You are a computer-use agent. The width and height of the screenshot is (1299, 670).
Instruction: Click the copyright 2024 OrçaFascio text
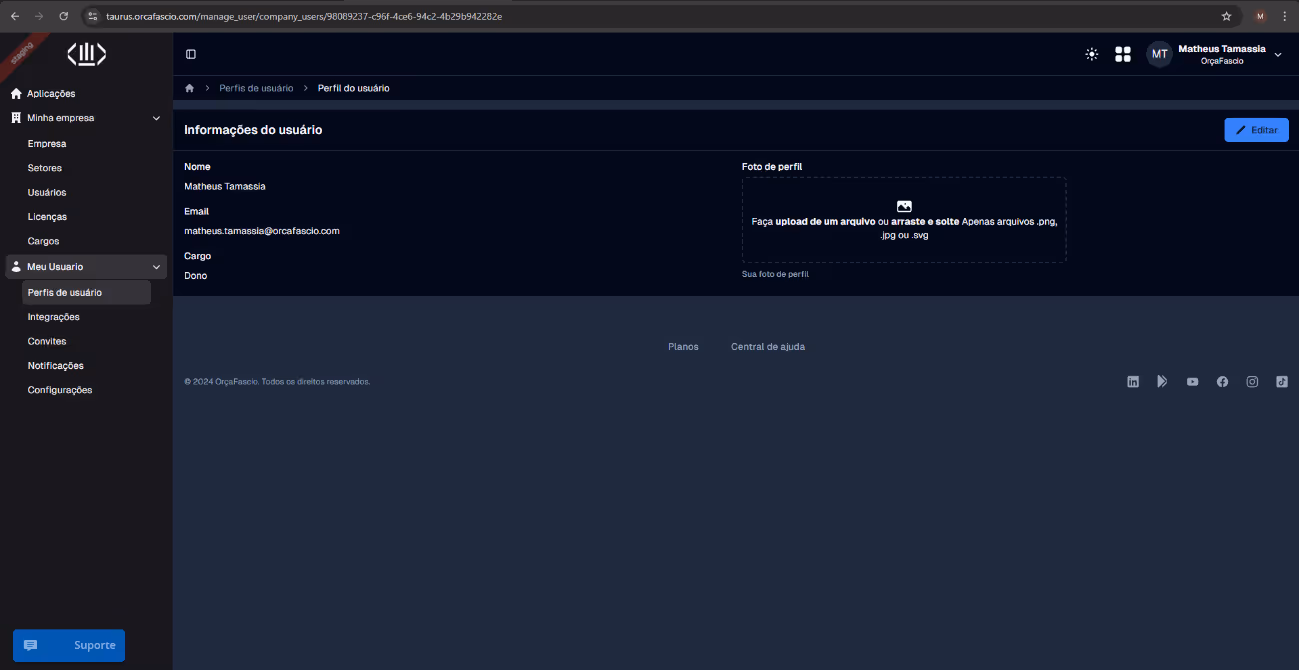pyautogui.click(x=277, y=382)
